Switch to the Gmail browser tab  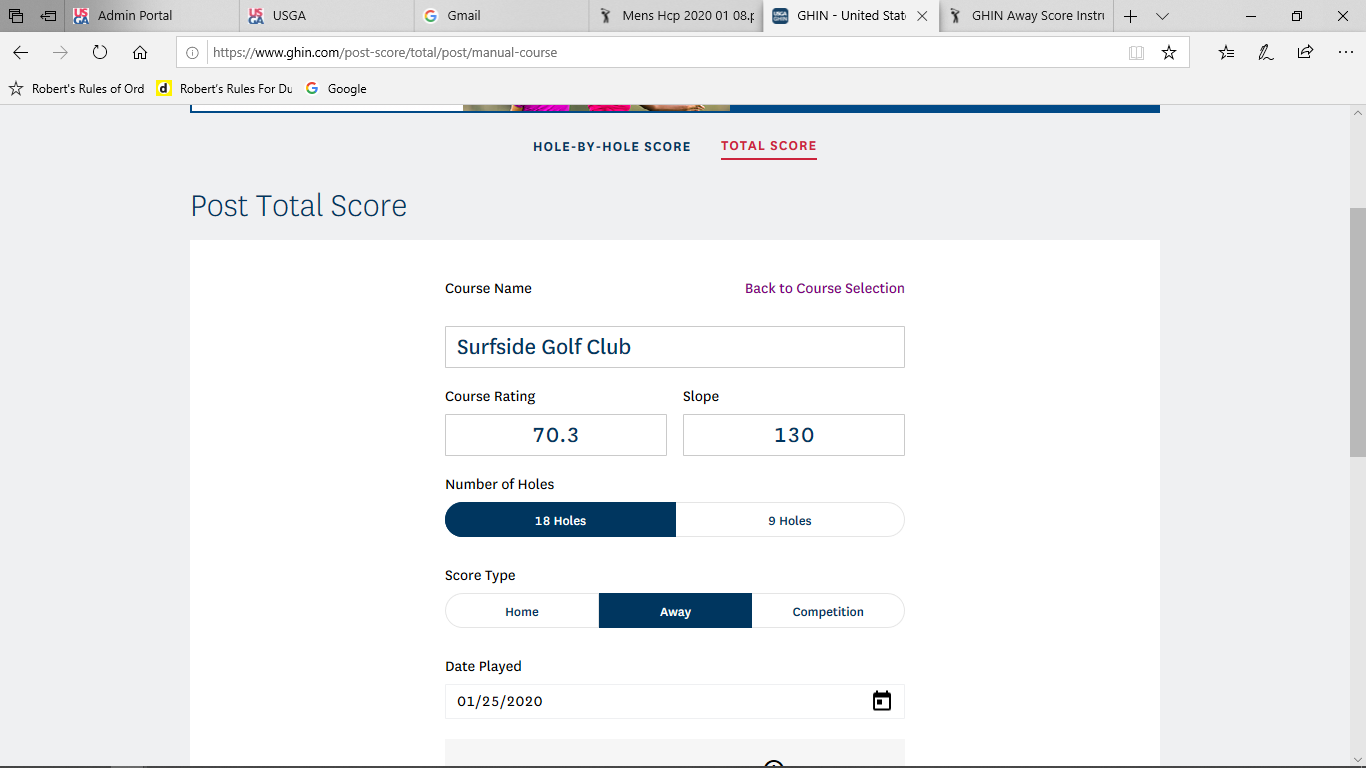coord(500,16)
